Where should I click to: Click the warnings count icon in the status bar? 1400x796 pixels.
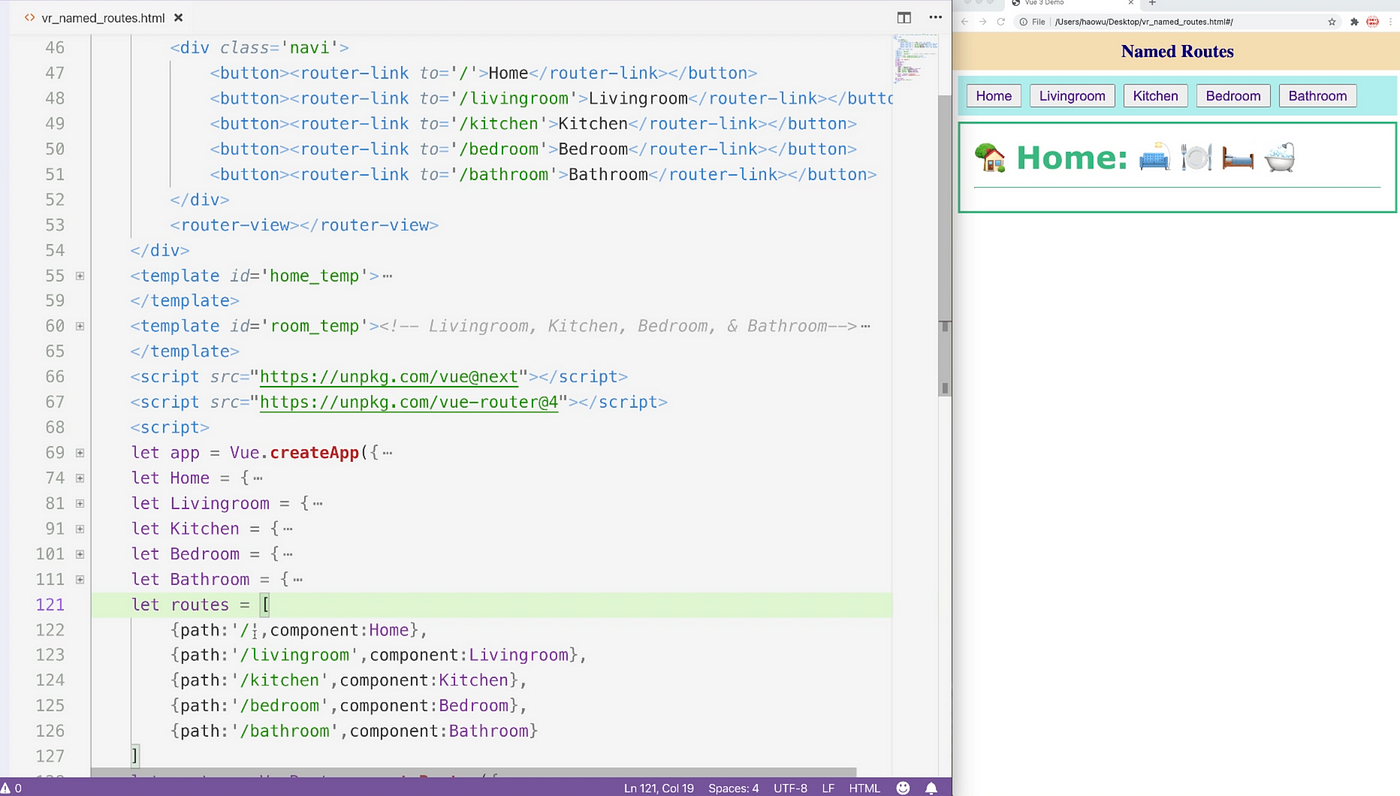tap(10, 788)
